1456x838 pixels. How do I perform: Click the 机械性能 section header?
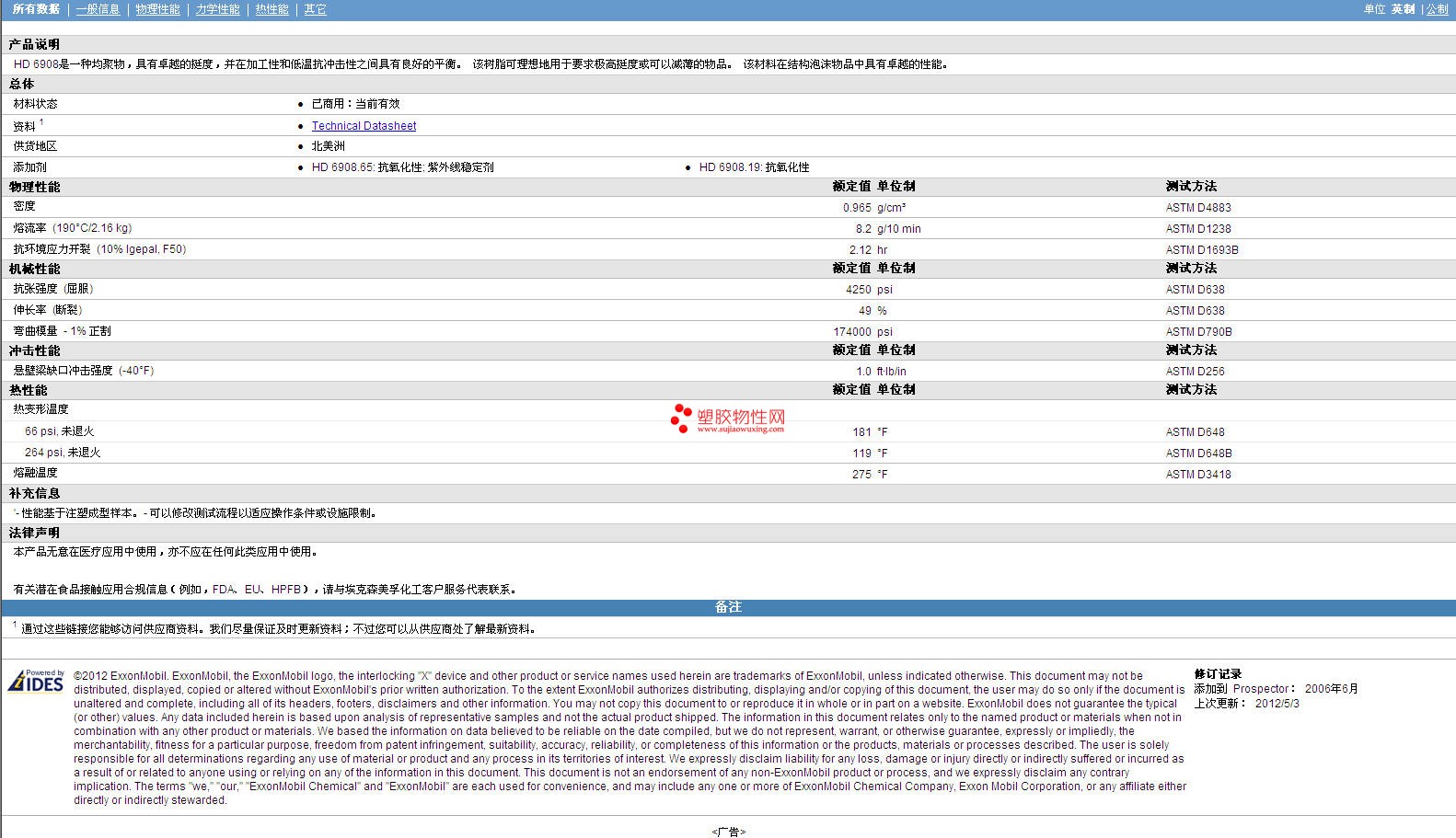pyautogui.click(x=34, y=269)
